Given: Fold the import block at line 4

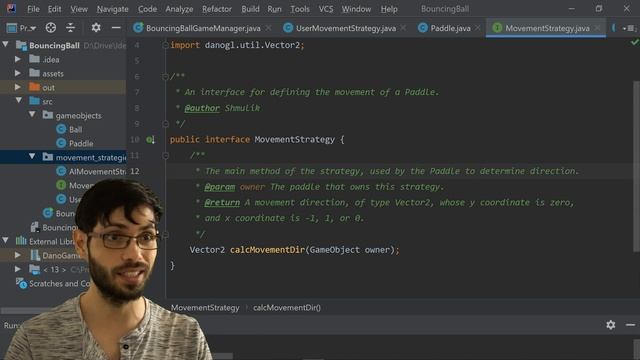Looking at the screenshot, I should (x=165, y=45).
